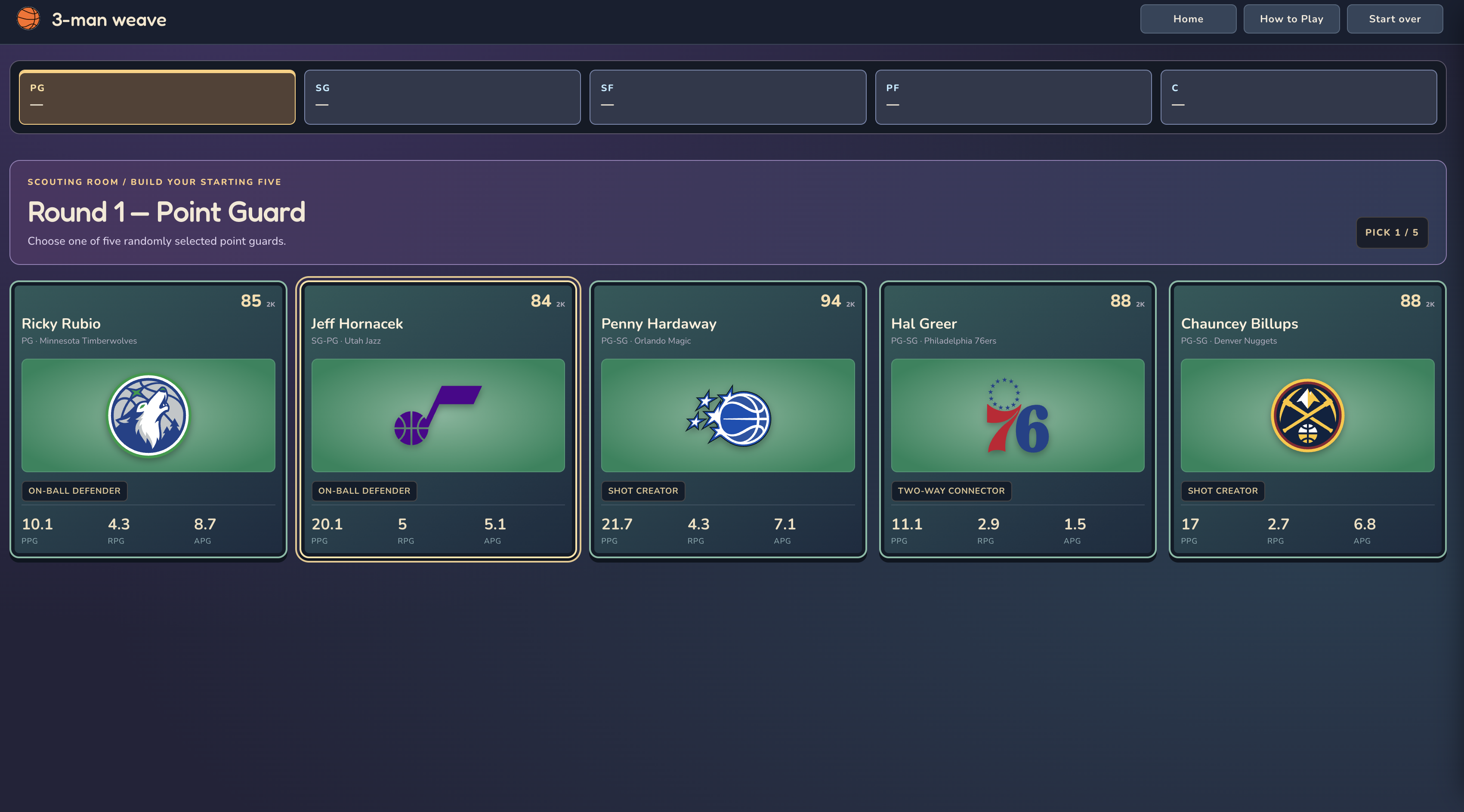Click Jeff Hornacek's 5.1 APG stat

[495, 530]
